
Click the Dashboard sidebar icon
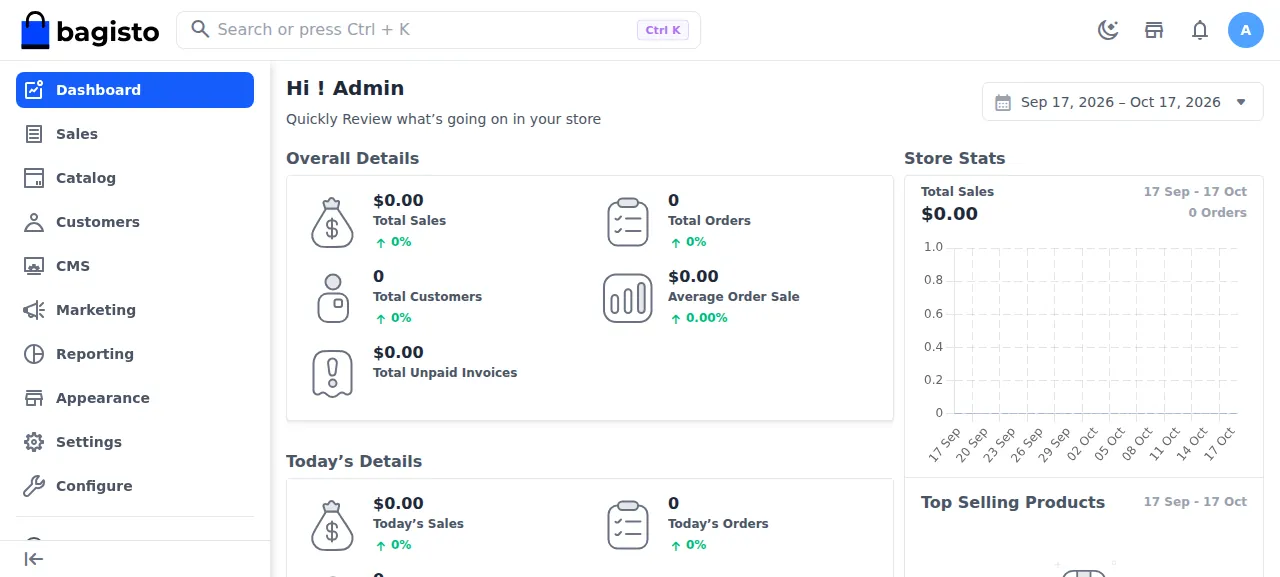point(34,90)
